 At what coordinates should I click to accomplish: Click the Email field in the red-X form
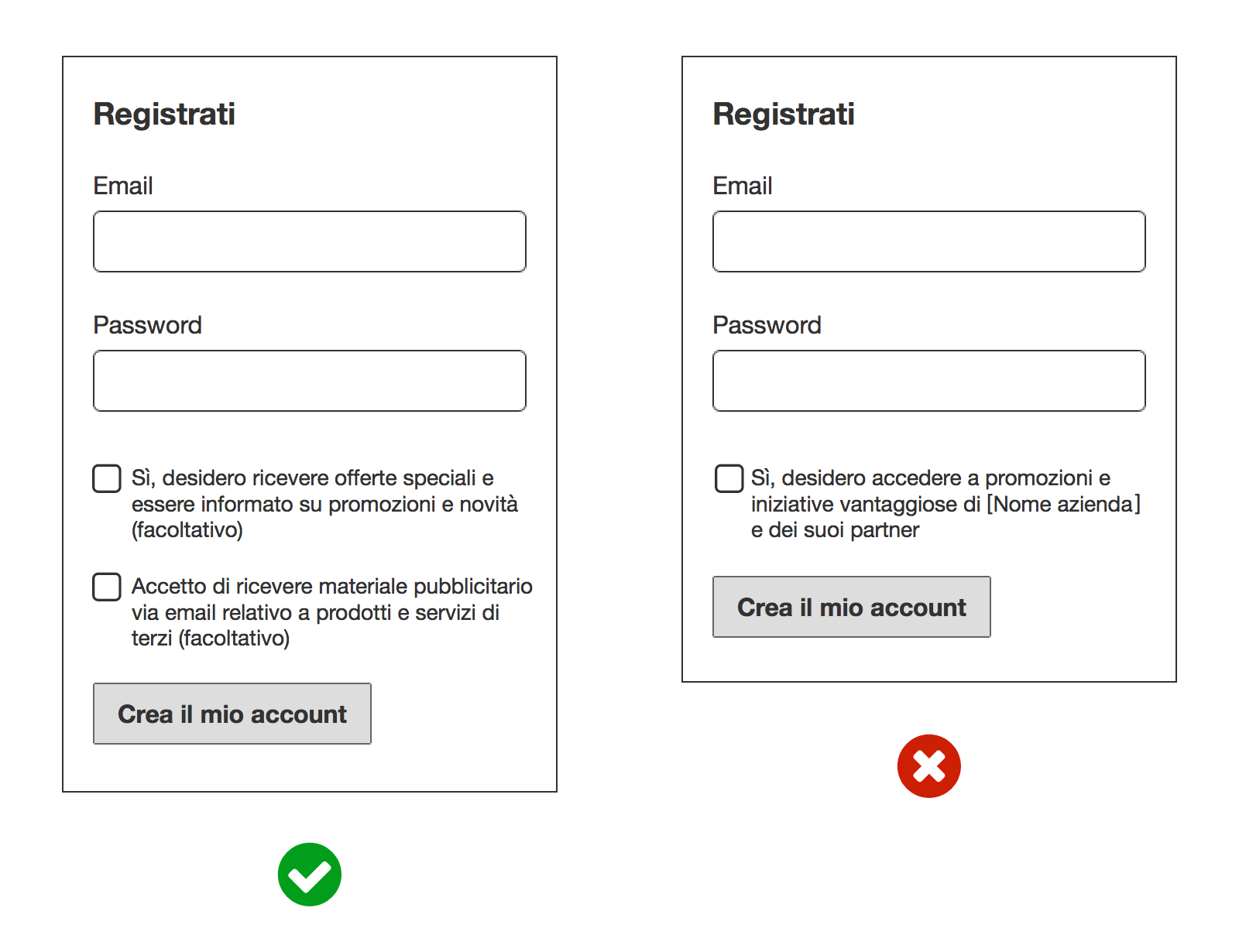click(x=929, y=241)
